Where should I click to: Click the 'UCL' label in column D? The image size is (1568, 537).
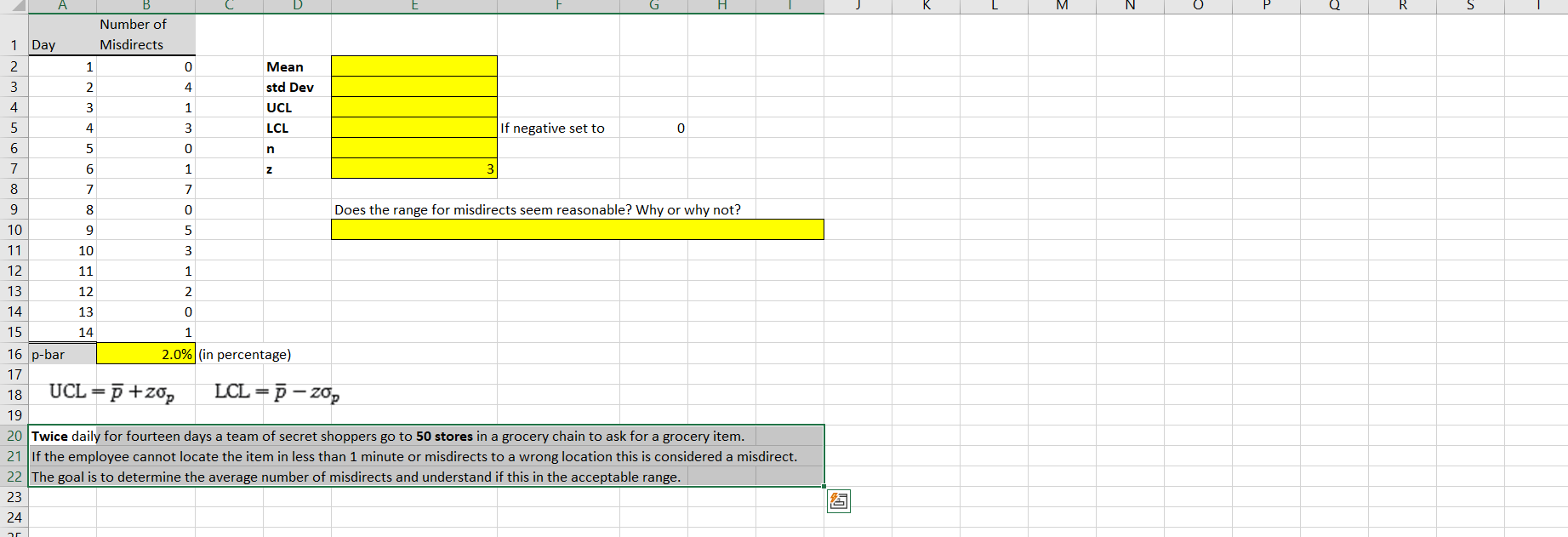pyautogui.click(x=279, y=107)
